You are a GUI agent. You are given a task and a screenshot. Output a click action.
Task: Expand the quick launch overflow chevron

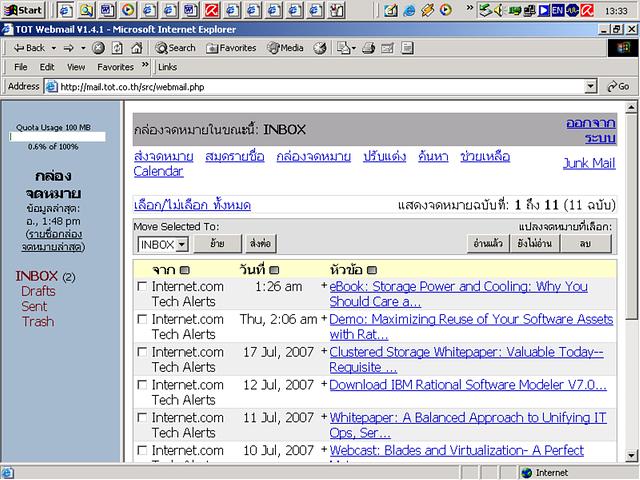coord(469,8)
